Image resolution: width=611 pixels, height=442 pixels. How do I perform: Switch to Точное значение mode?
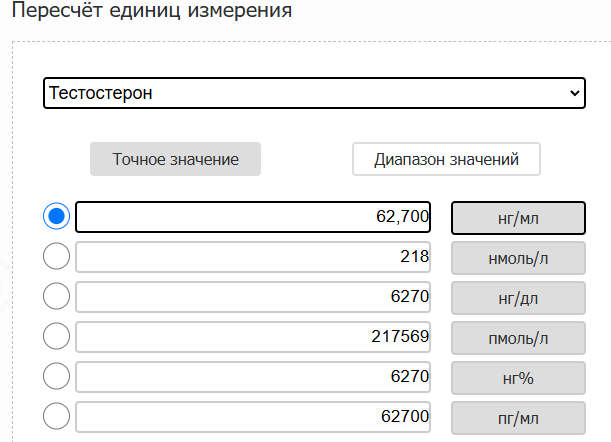click(175, 159)
